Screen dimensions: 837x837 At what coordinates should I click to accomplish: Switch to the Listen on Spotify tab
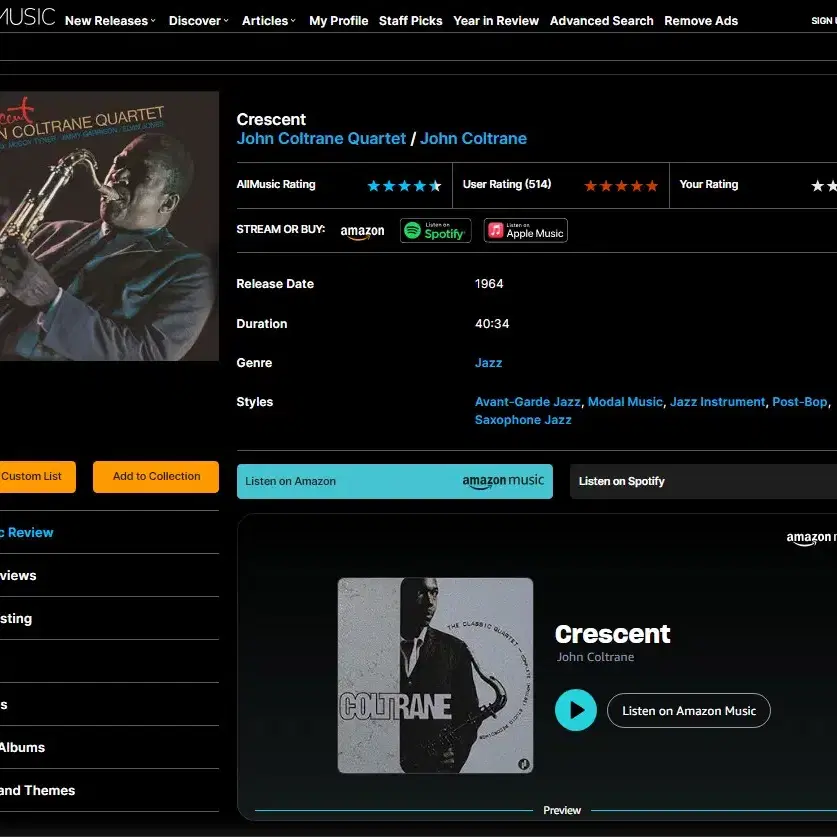point(704,481)
